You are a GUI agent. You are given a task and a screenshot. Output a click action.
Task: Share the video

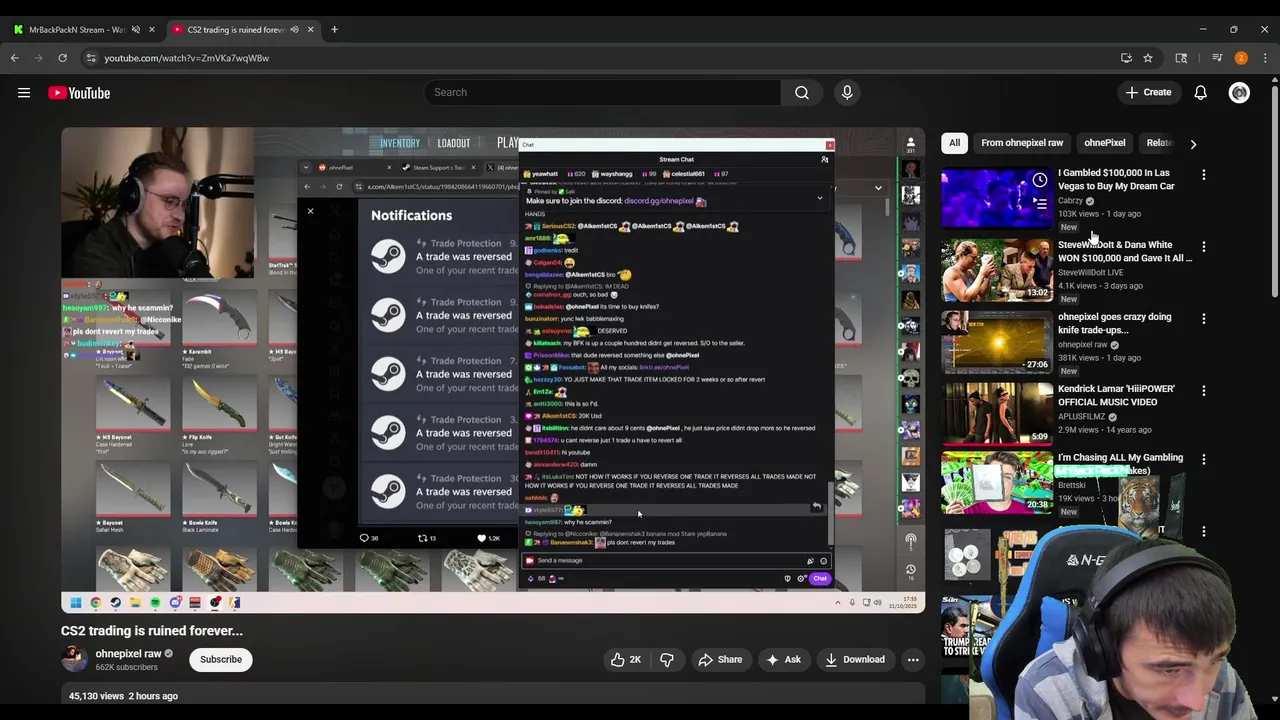720,660
